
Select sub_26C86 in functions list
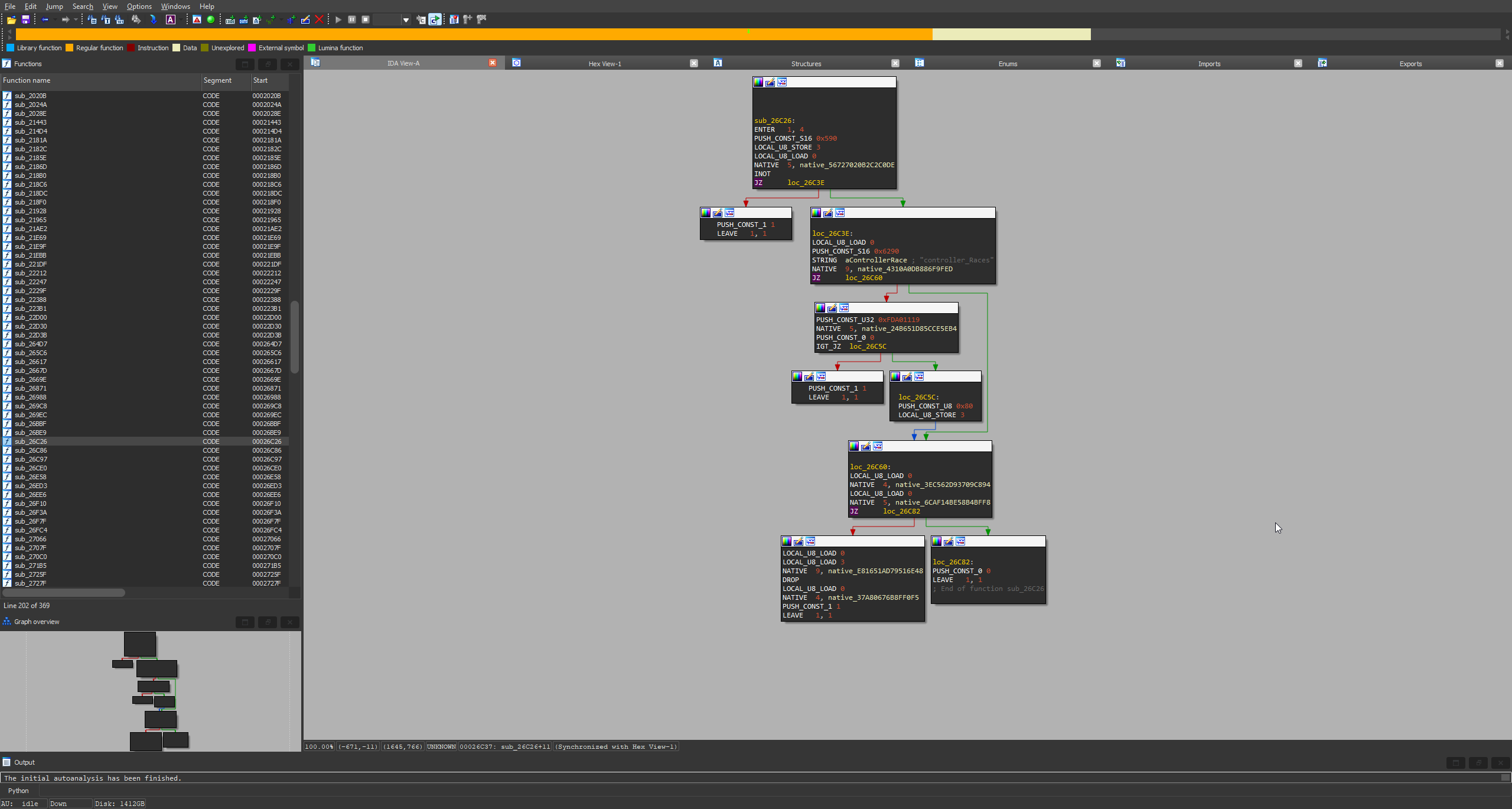click(31, 450)
